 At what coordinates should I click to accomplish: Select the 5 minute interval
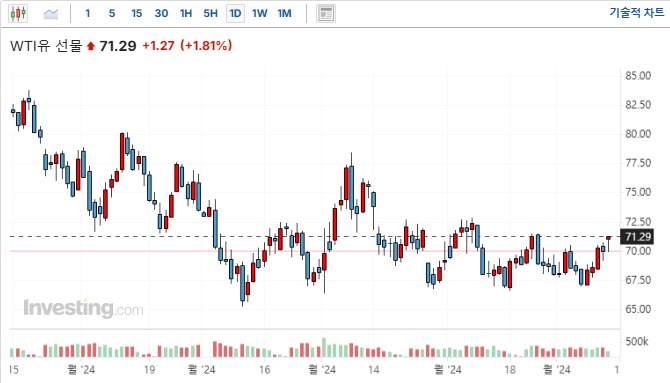(112, 14)
